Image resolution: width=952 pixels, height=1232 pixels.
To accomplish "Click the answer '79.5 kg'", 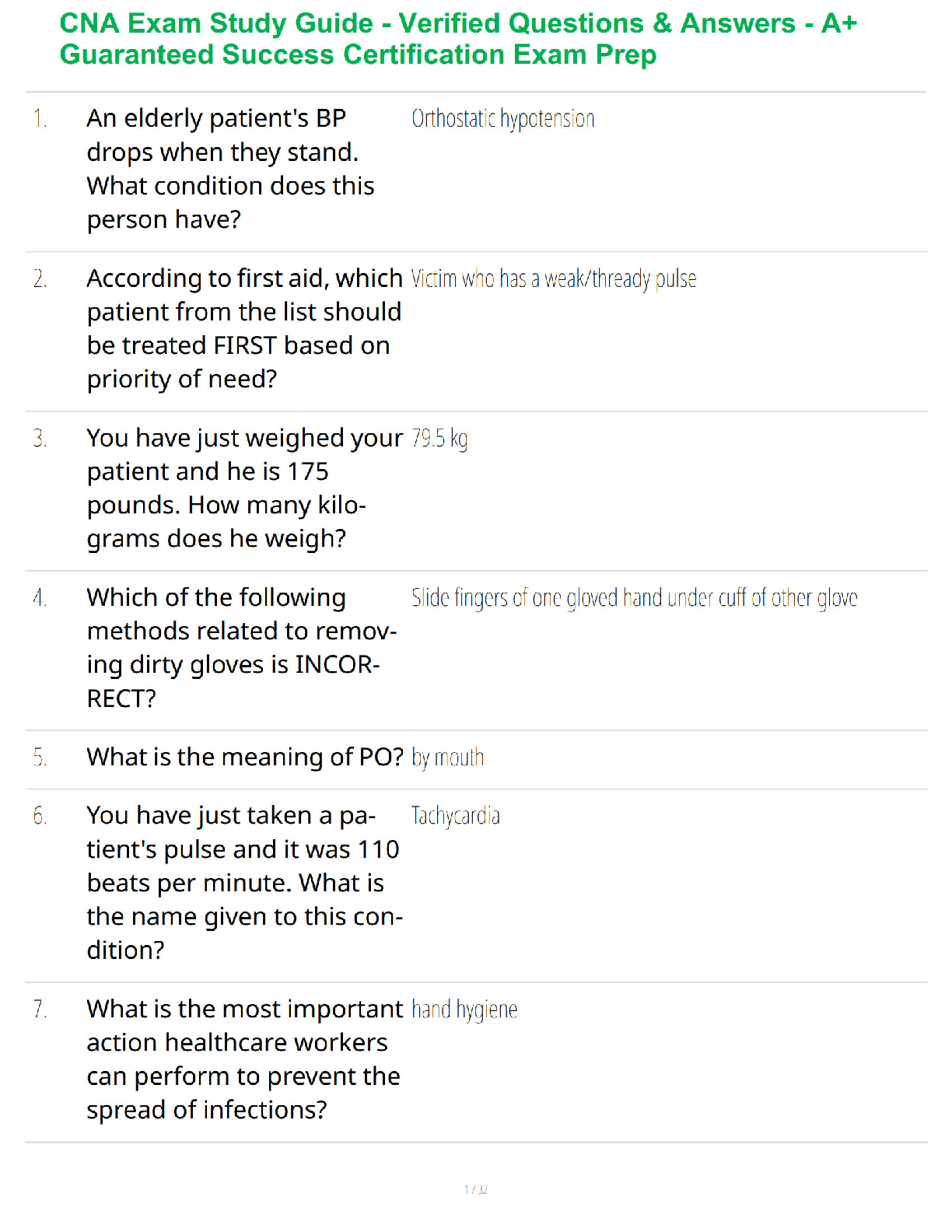I will tap(439, 439).
